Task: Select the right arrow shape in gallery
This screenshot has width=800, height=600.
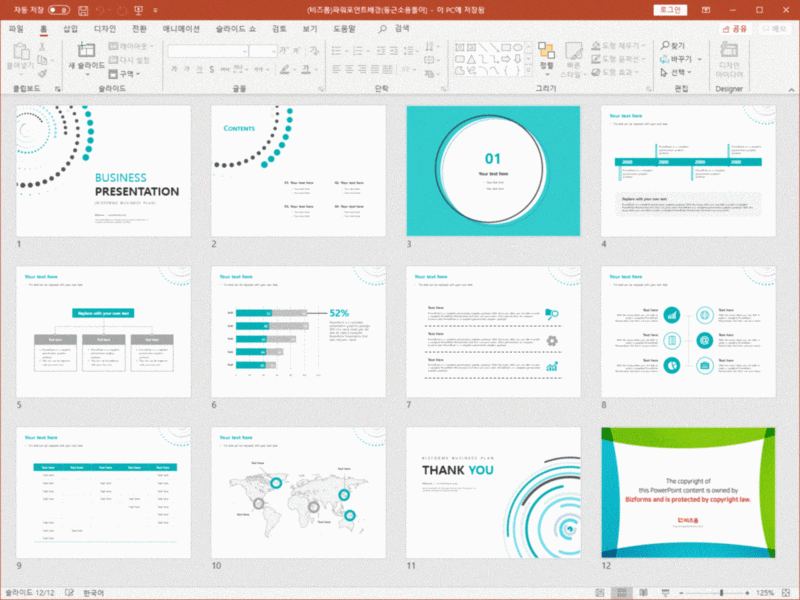Action: point(506,59)
